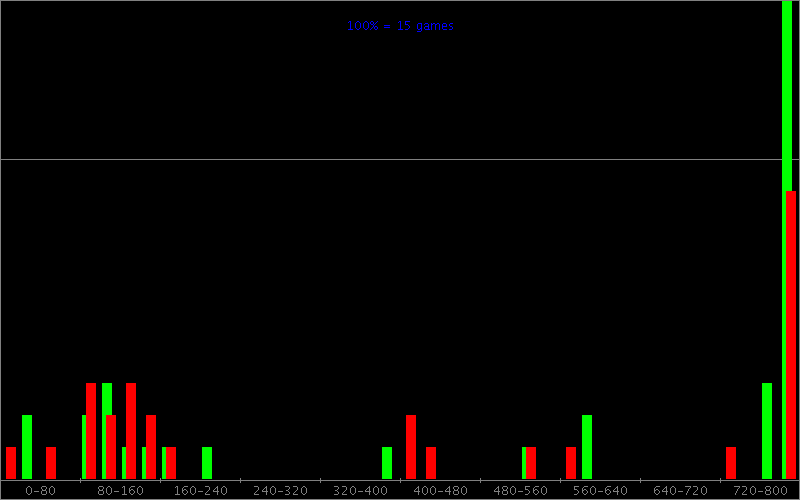Click the short red bar in 720-800 range
The height and width of the screenshot is (500, 800).
(x=731, y=463)
